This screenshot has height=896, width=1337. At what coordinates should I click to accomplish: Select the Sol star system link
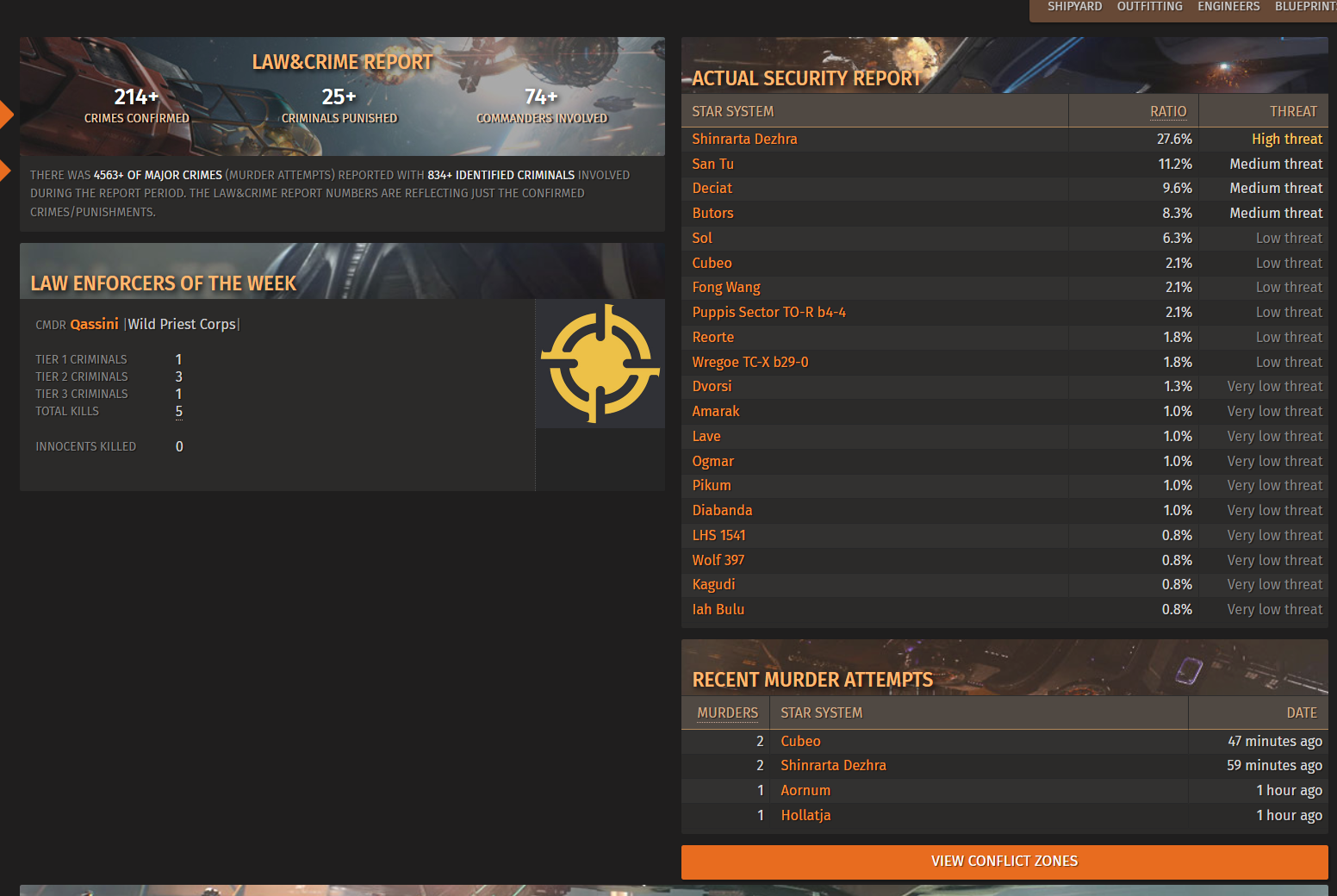pos(702,238)
